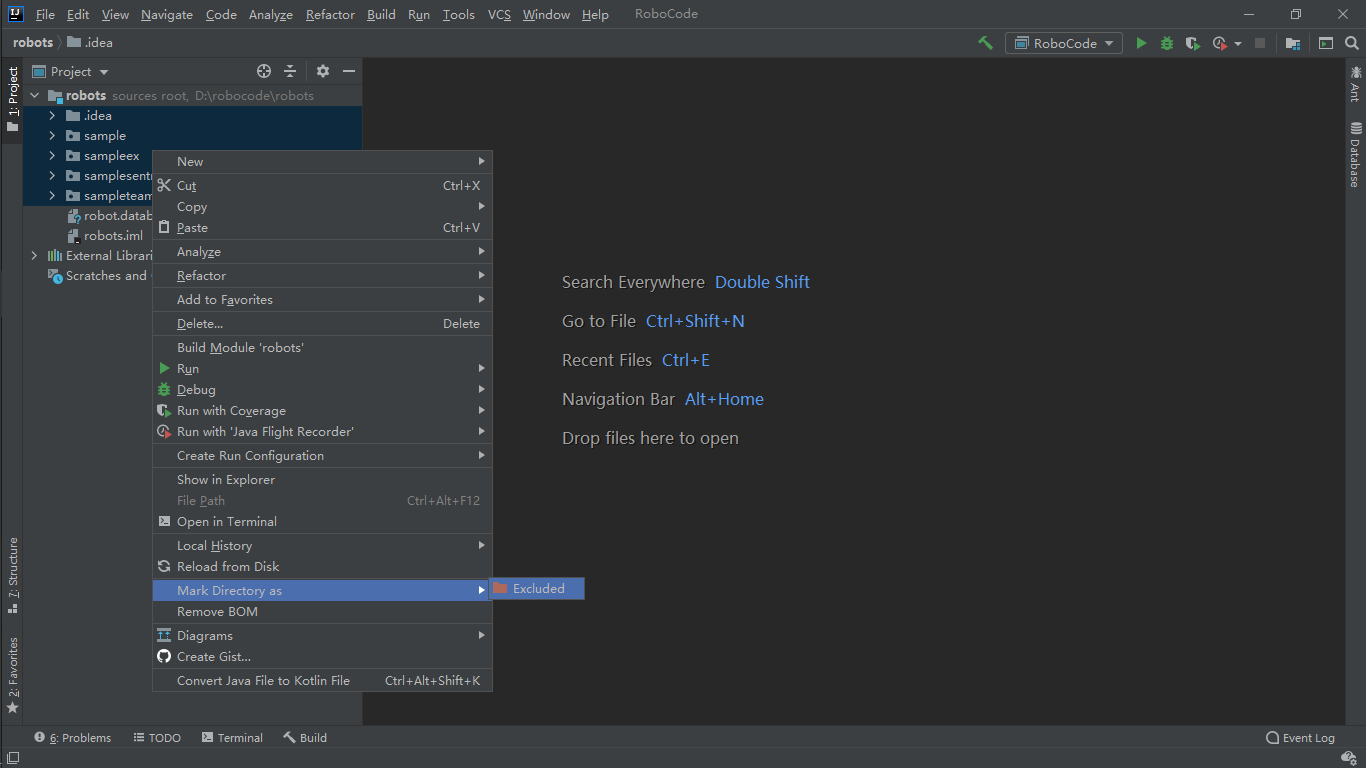Choose Remove BOM entry
This screenshot has width=1366, height=768.
[x=321, y=611]
